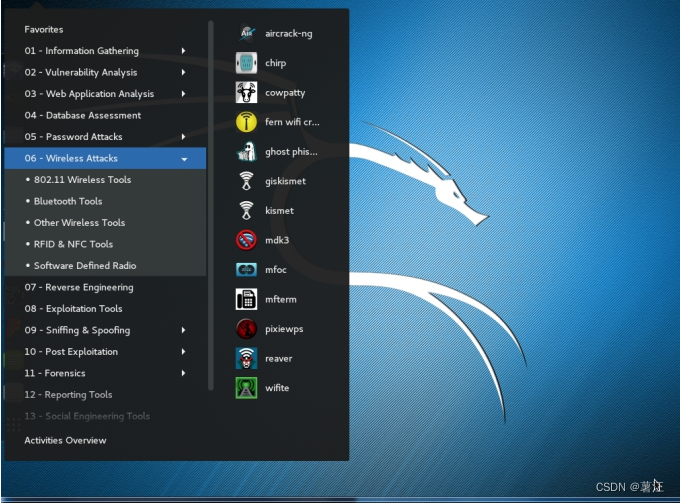Click the 'fern wifi cr...' label
Screen dimensions: 680x503
pos(292,122)
